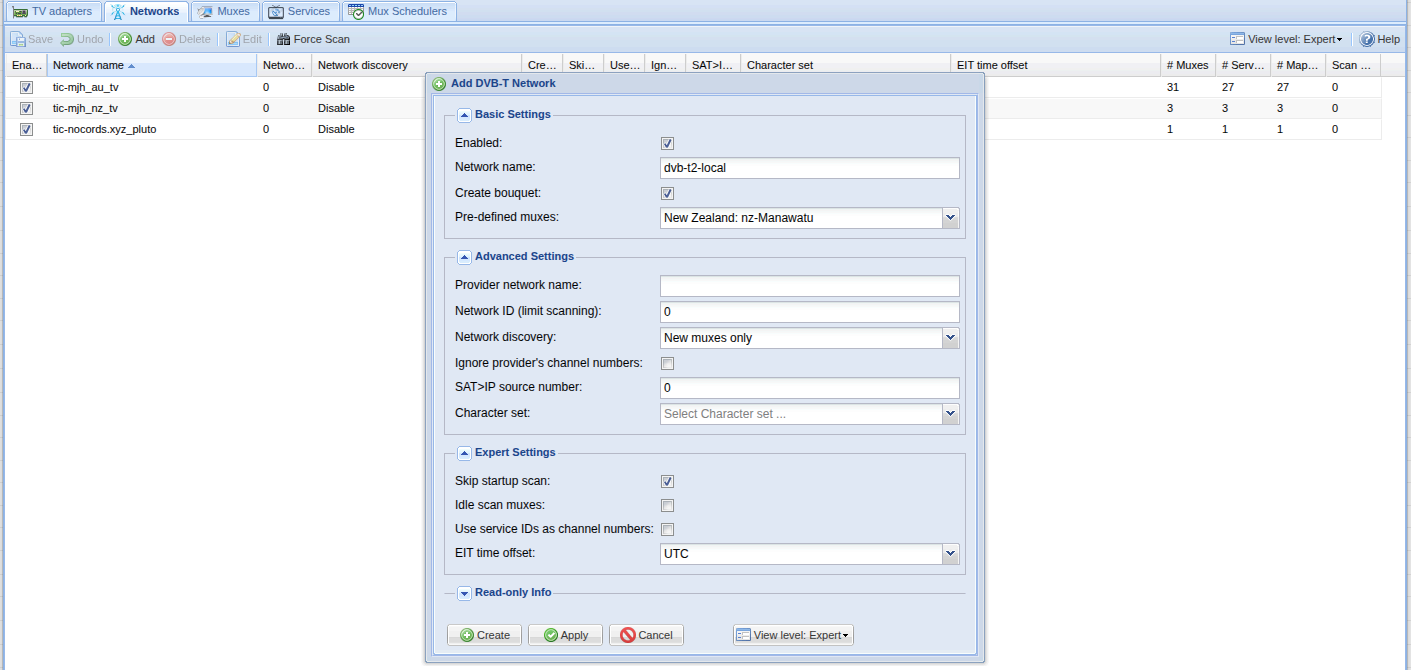Enable the Idle scan muxes checkbox

[x=667, y=505]
